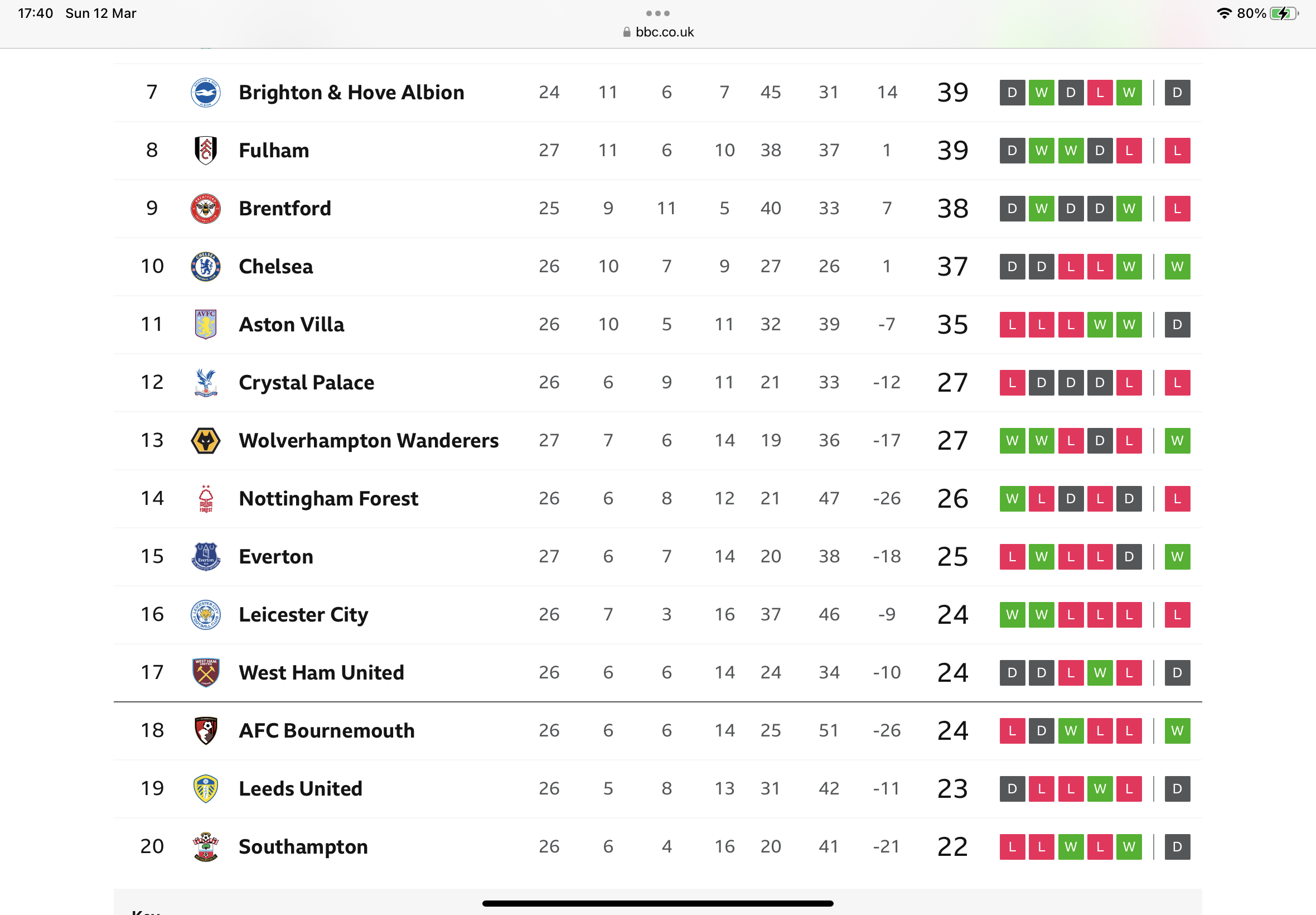The image size is (1316, 915).
Task: Open the Leicester City team link
Action: (x=303, y=615)
